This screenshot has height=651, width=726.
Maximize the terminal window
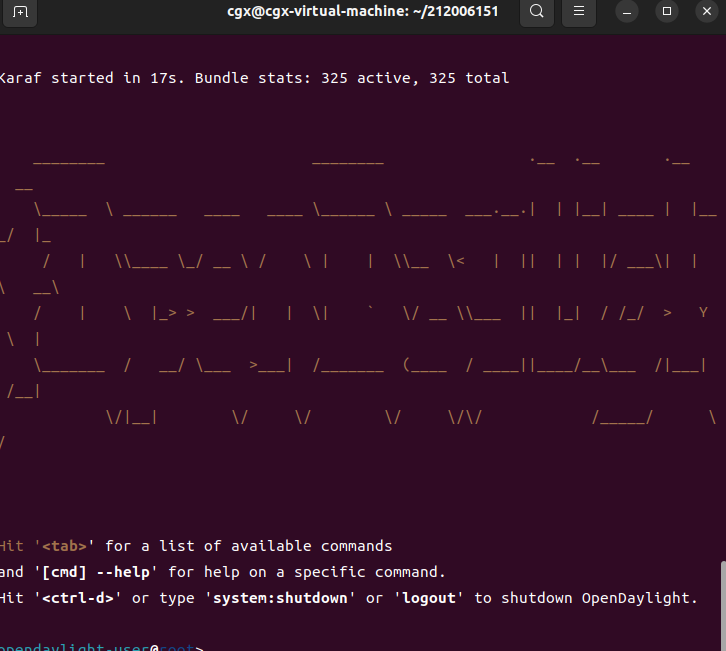[x=667, y=12]
